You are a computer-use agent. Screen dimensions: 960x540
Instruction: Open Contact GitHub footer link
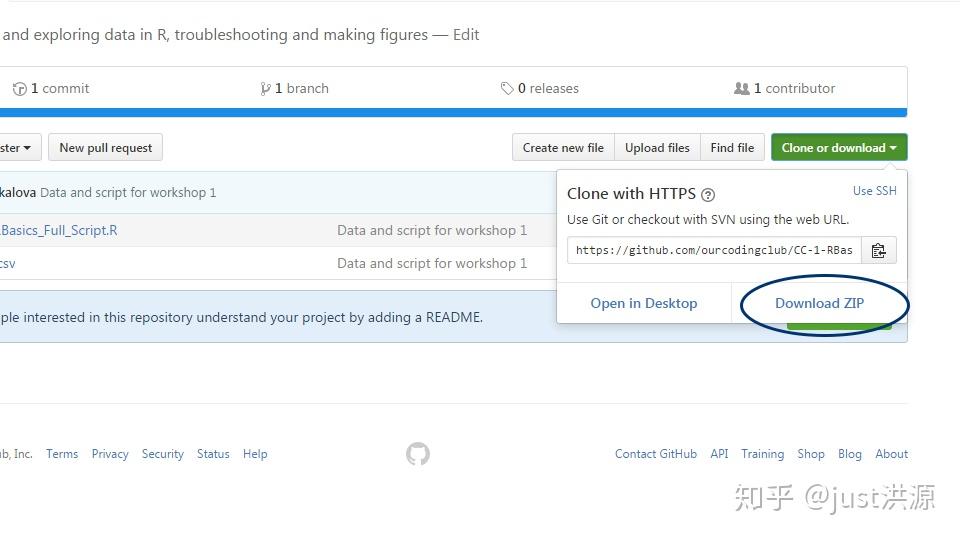(655, 454)
